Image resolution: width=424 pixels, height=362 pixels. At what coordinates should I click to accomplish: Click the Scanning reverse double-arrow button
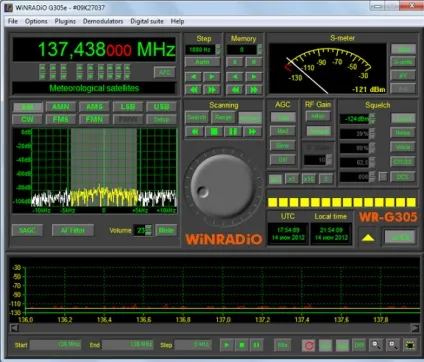click(195, 132)
